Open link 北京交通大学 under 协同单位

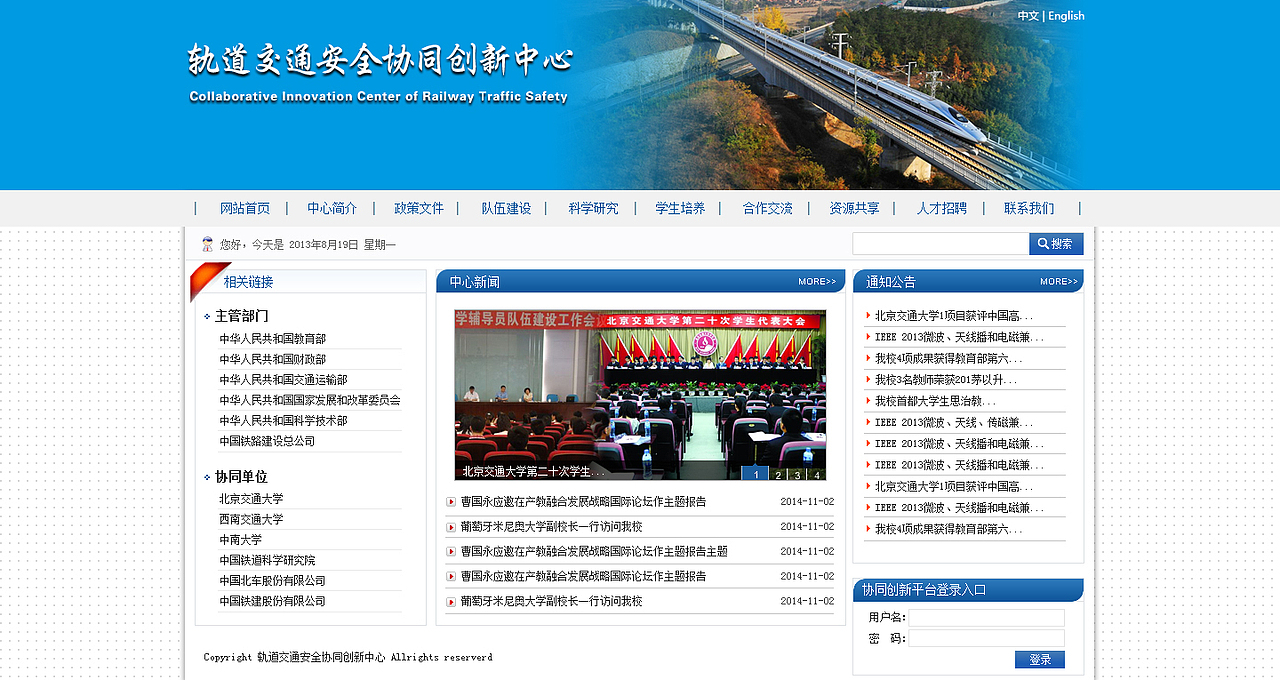(x=251, y=499)
